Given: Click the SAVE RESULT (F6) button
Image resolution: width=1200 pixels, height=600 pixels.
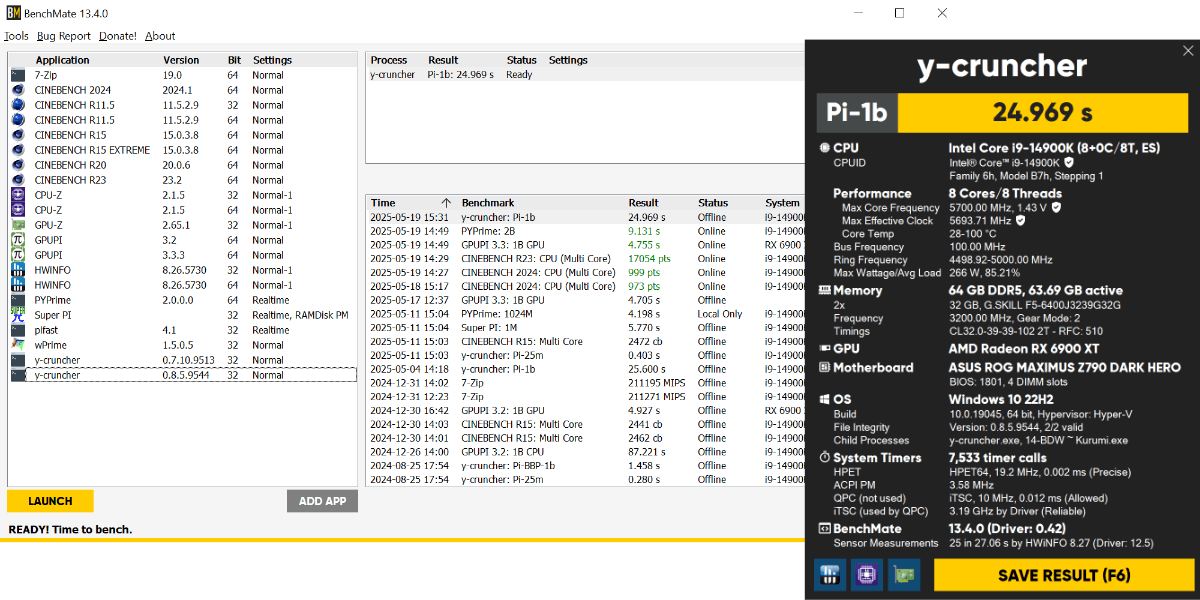Looking at the screenshot, I should 1063,575.
